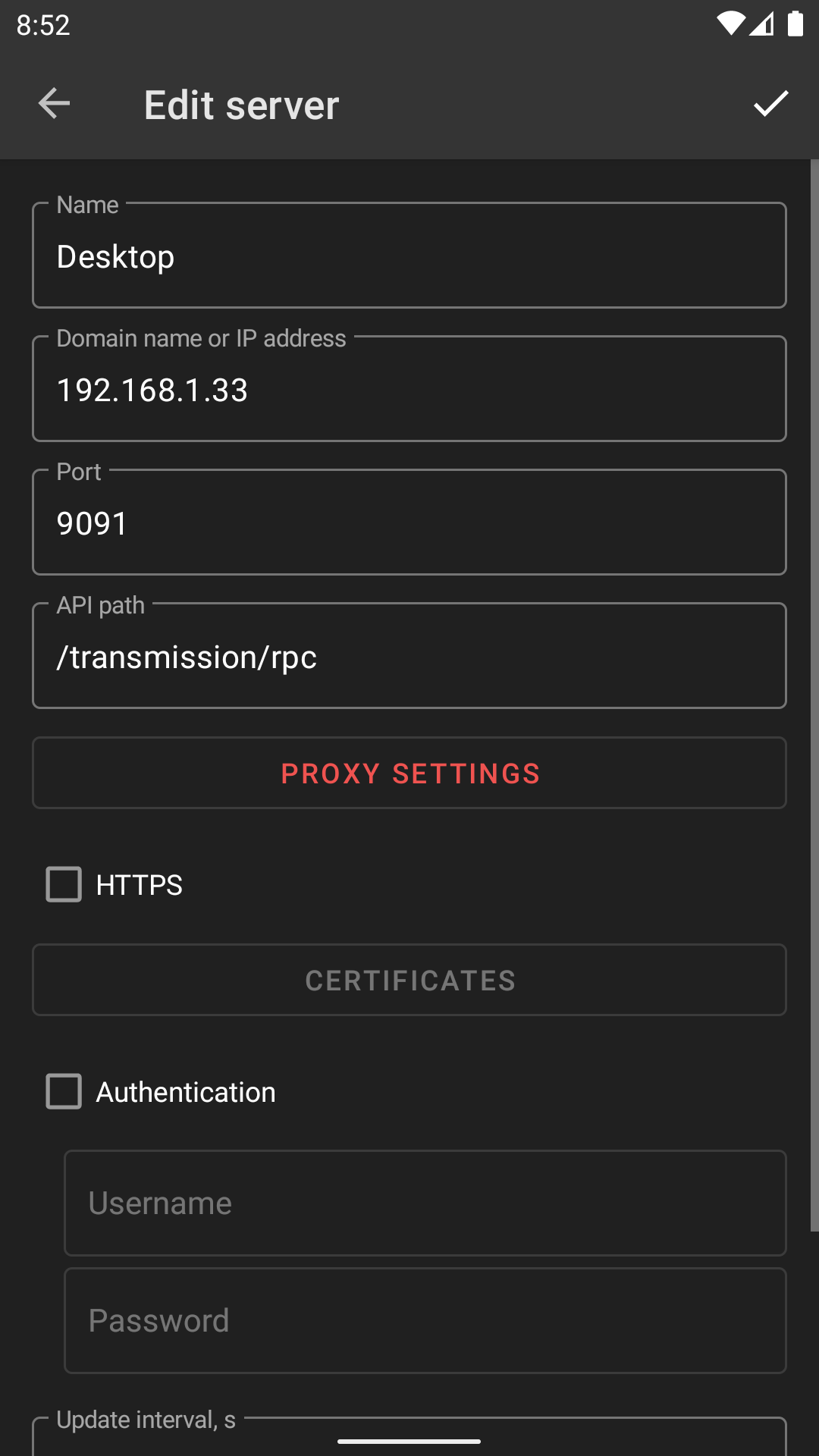Tap the Password input field

tap(425, 1321)
